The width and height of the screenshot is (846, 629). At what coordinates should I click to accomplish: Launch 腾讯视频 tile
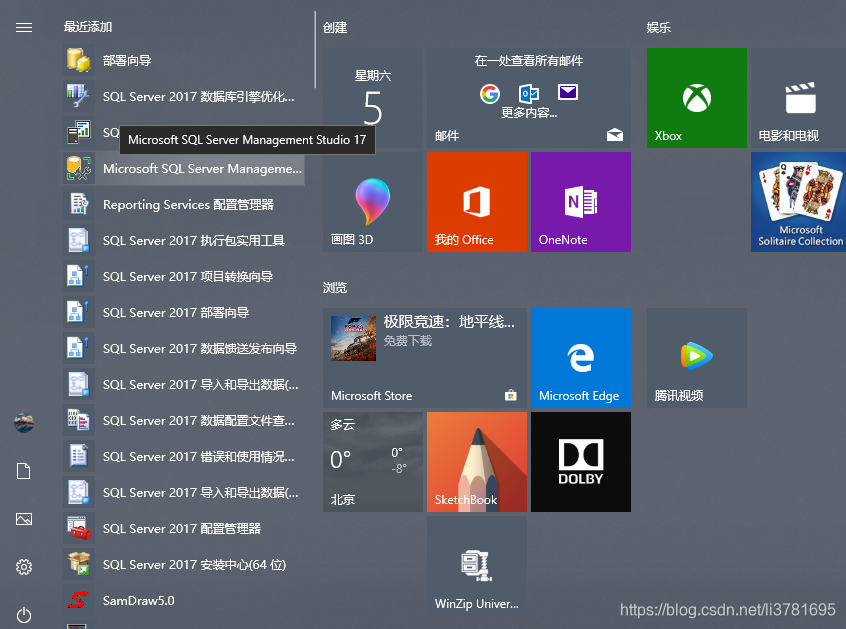[697, 358]
